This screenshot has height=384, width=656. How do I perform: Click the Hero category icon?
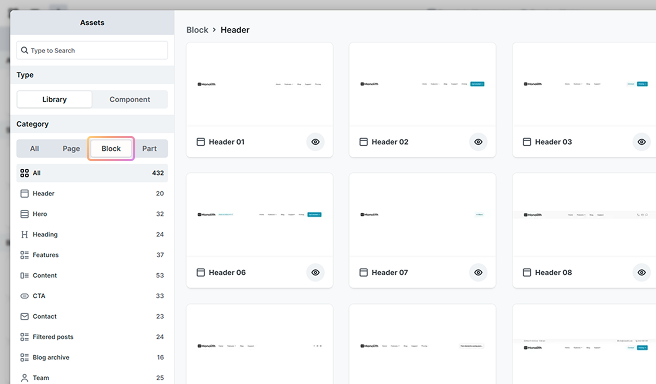25,214
